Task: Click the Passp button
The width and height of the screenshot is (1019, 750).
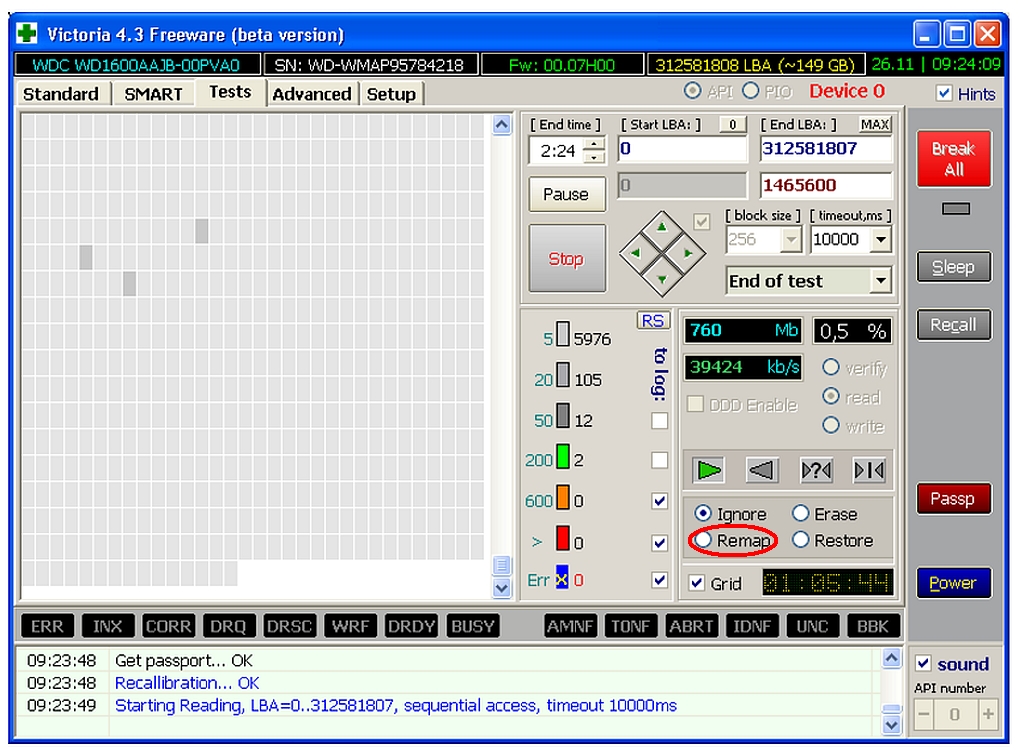Action: pos(953,498)
